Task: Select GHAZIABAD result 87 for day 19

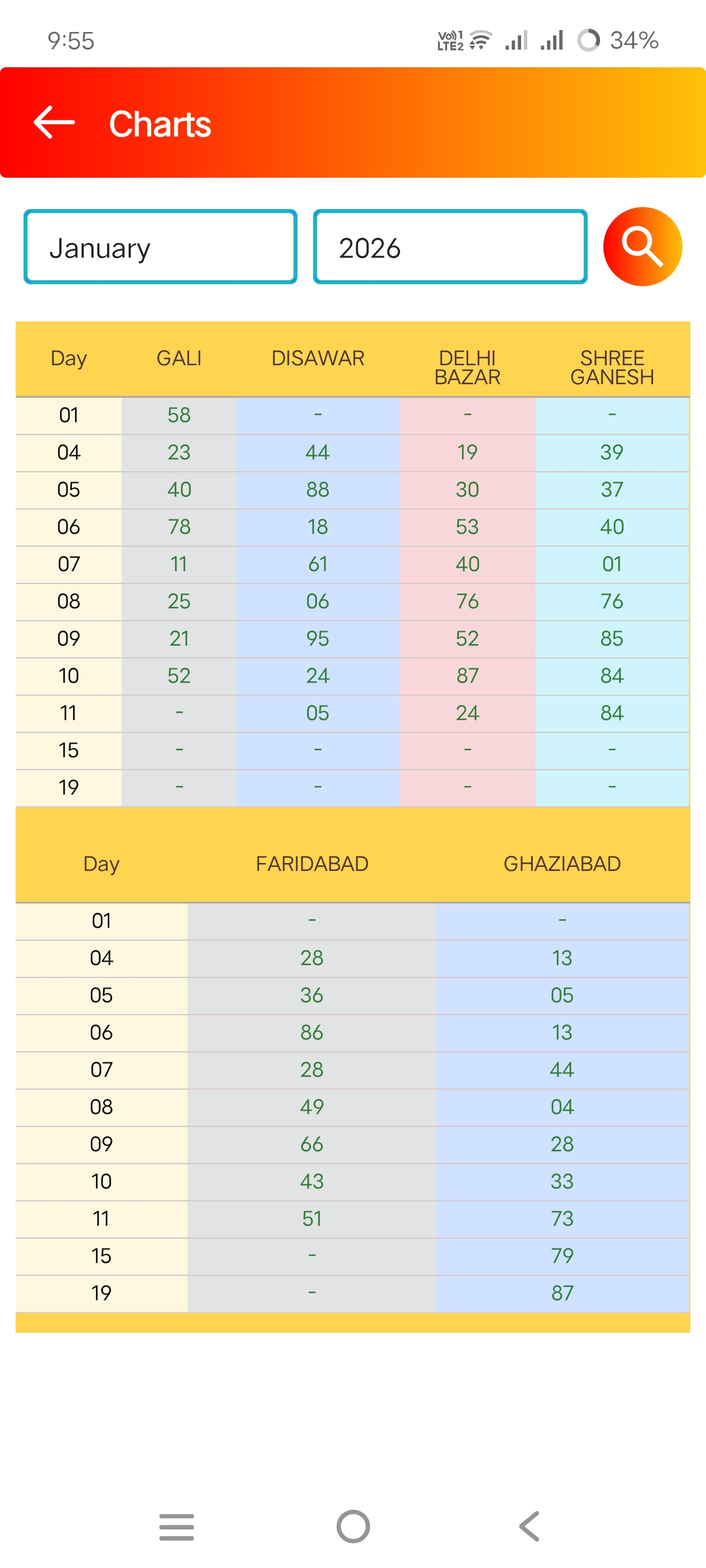Action: [x=562, y=1293]
